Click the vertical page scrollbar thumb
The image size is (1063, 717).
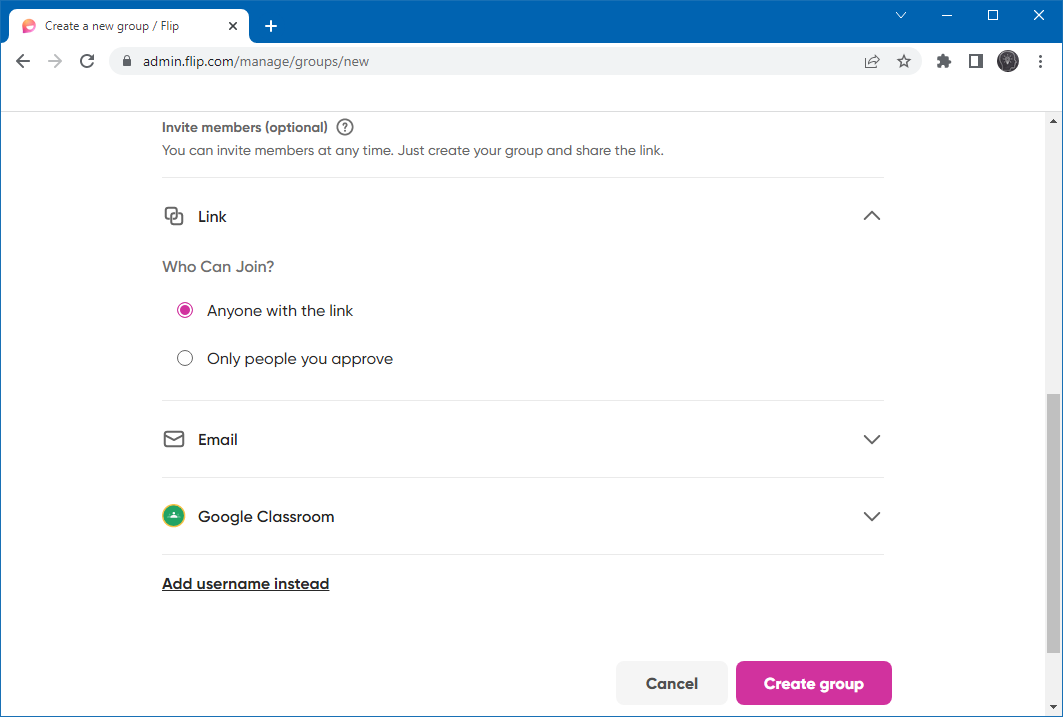[x=1052, y=520]
